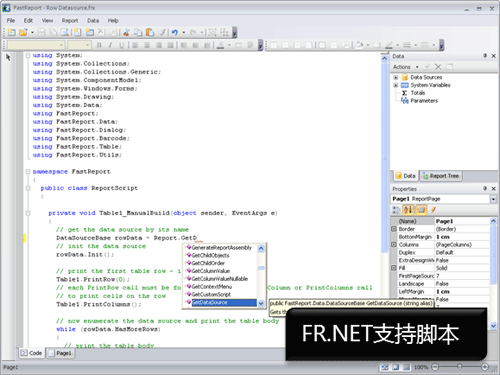Toggle property description pane button

(421, 210)
